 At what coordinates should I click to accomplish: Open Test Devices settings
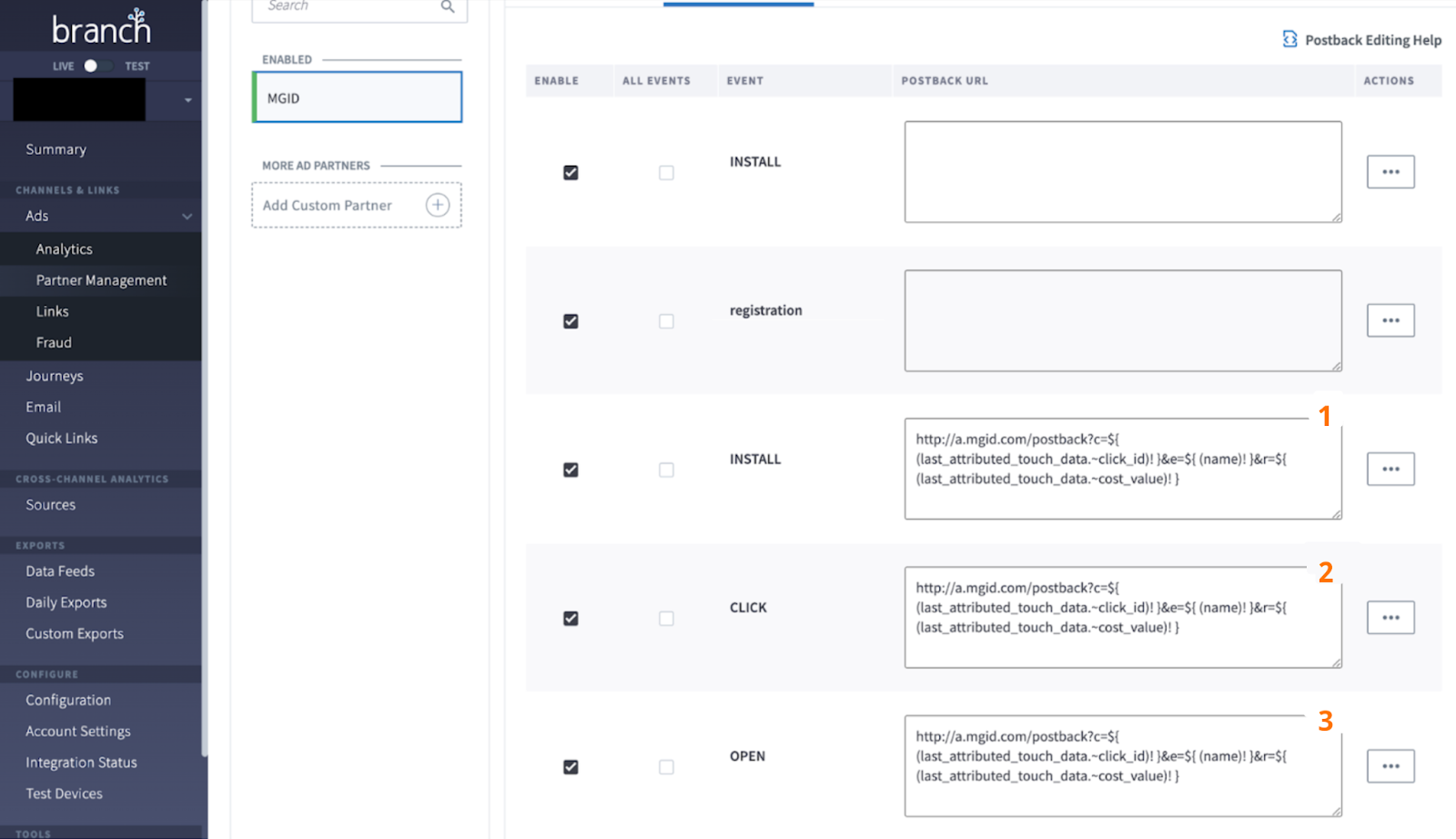pos(64,793)
